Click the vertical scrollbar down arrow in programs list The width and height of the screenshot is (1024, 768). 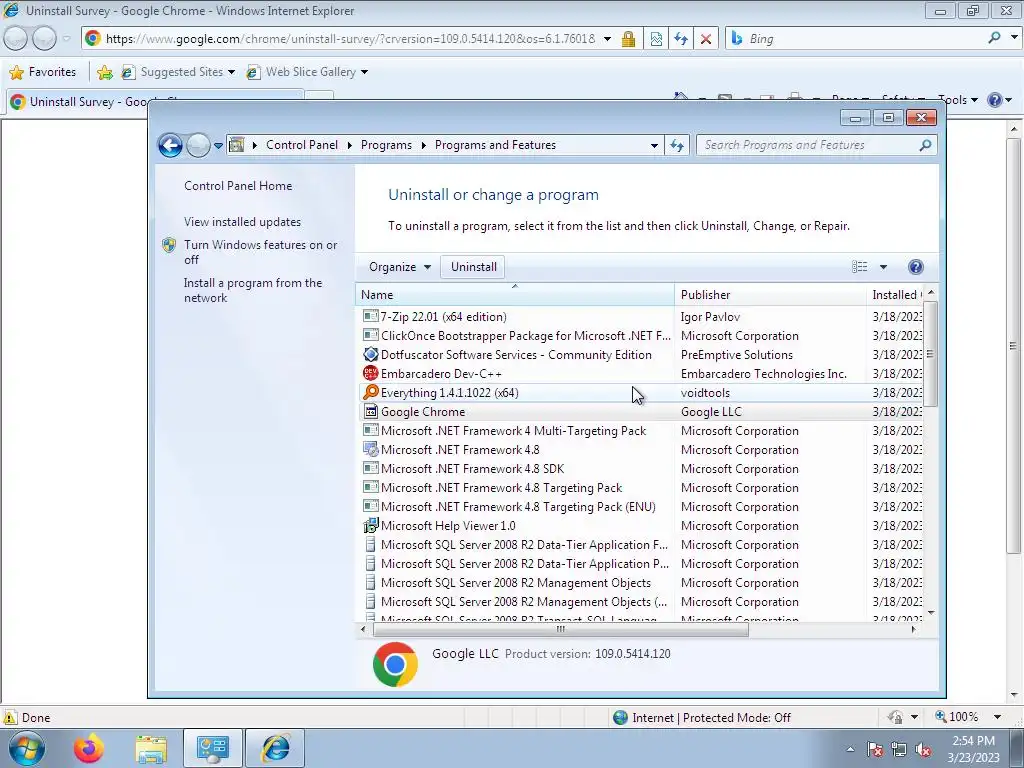pos(931,613)
